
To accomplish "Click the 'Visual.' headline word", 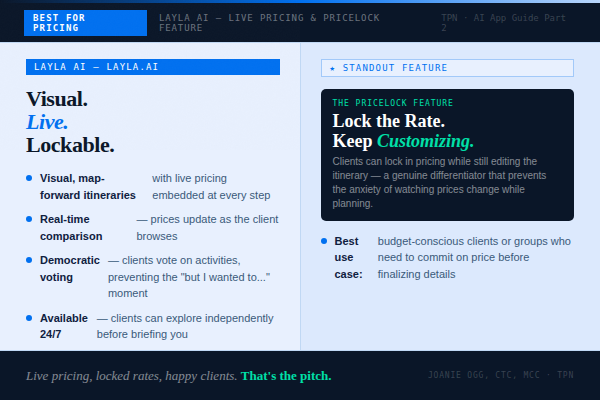I will click(57, 99).
